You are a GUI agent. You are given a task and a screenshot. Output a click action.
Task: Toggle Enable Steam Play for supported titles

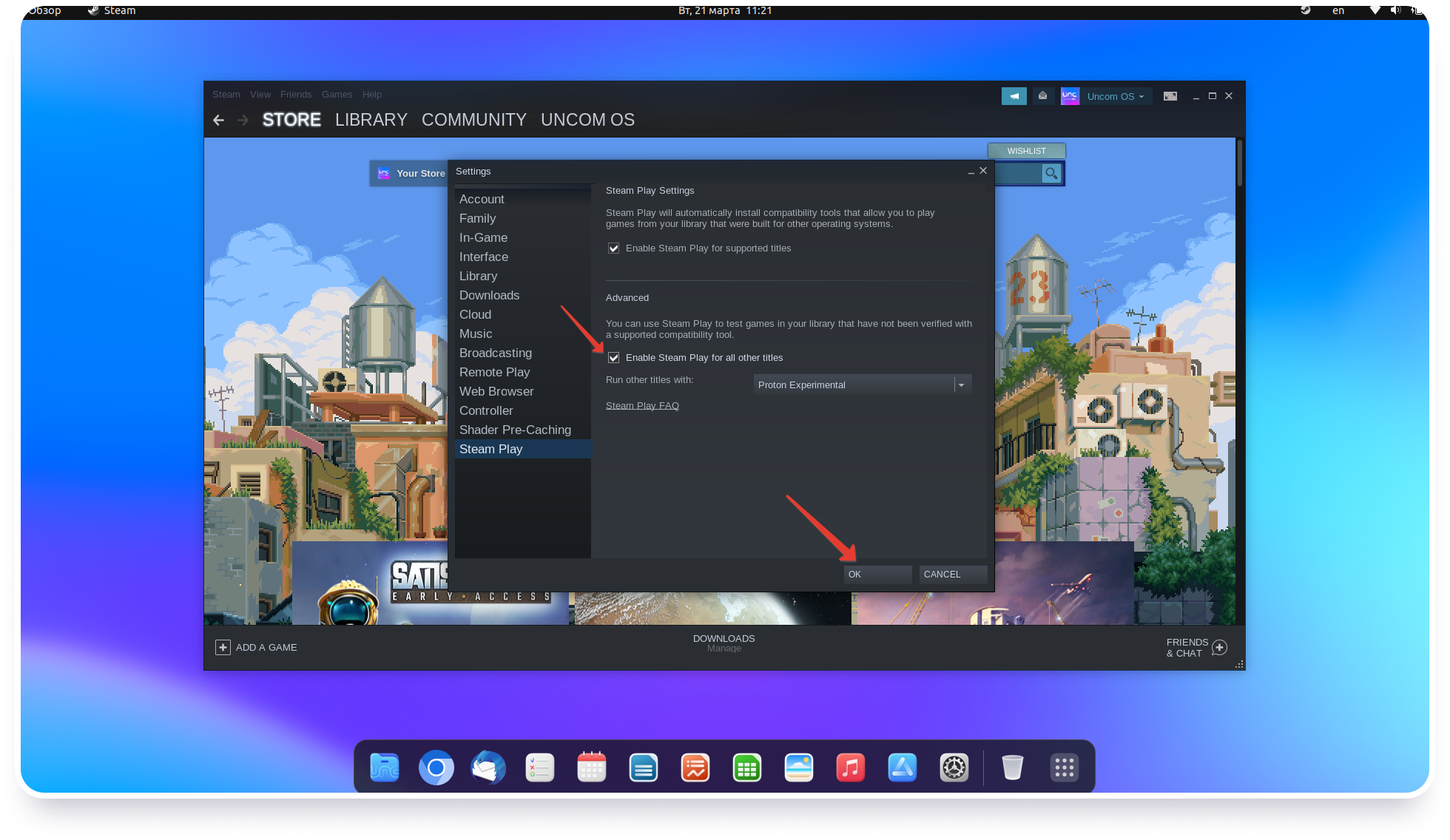pyautogui.click(x=613, y=248)
